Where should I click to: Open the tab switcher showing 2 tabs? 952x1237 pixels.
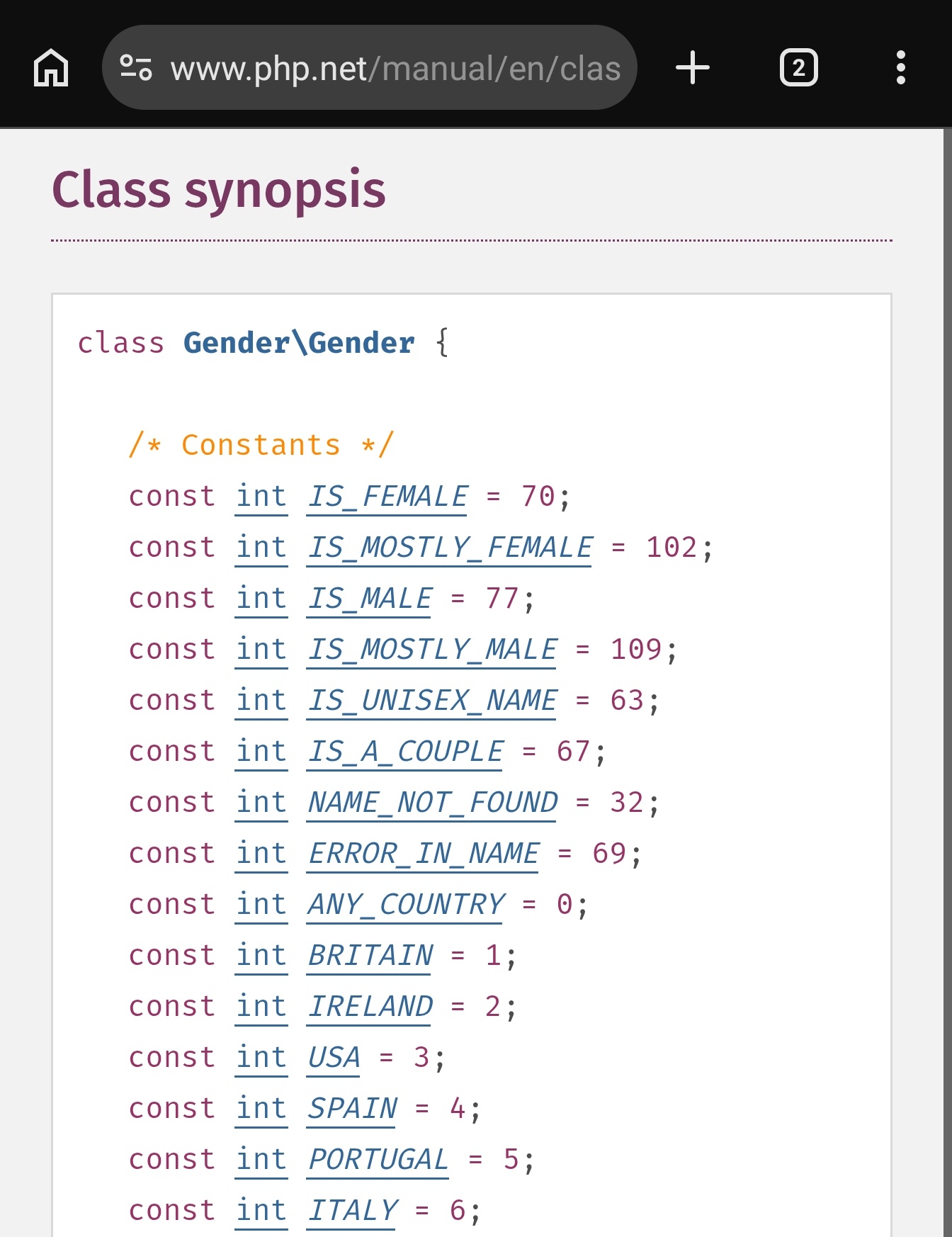click(x=798, y=68)
